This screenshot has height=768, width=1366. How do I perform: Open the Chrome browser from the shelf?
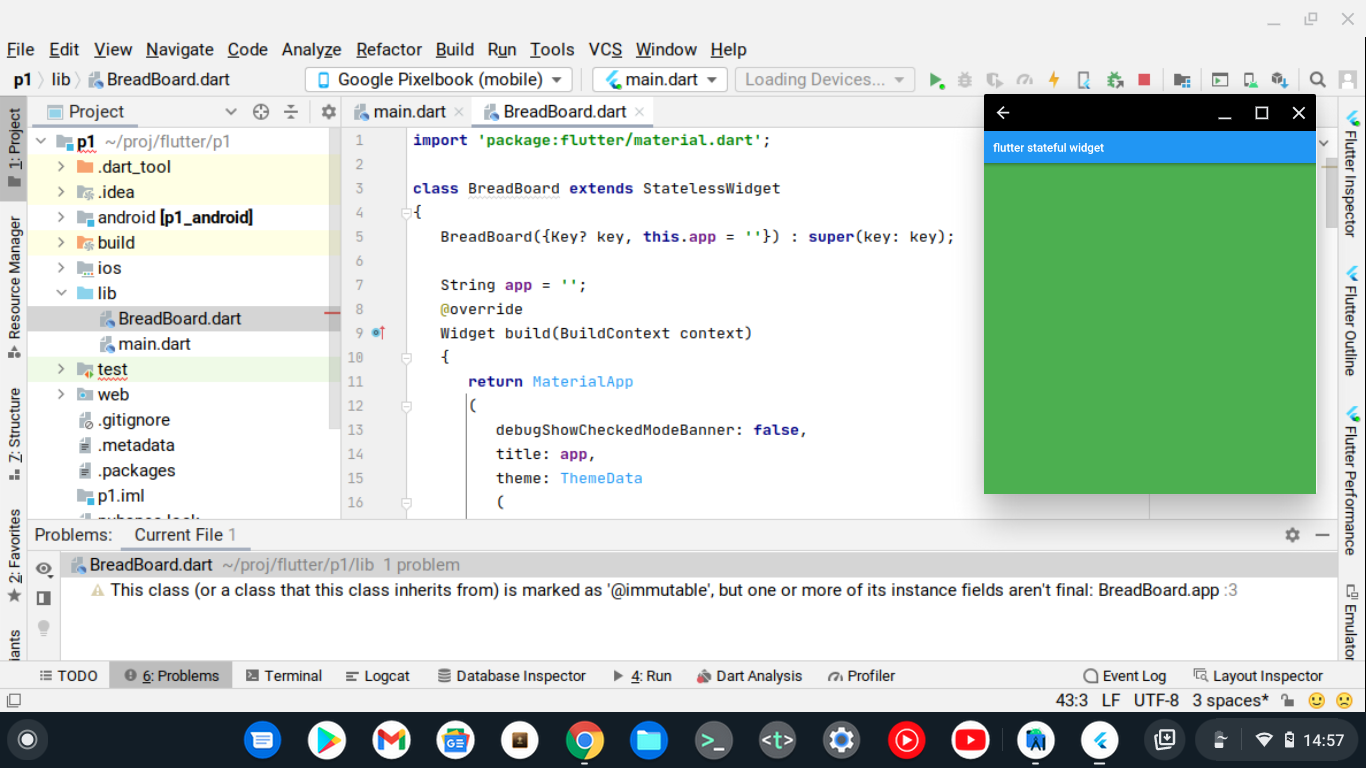pyautogui.click(x=585, y=740)
